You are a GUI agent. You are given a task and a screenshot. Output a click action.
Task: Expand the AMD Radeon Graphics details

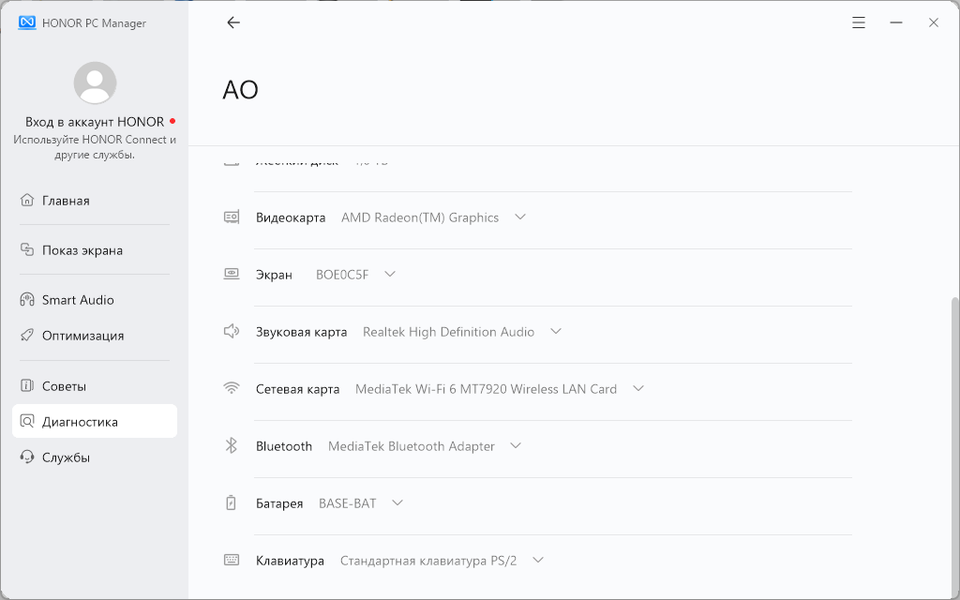coord(520,217)
